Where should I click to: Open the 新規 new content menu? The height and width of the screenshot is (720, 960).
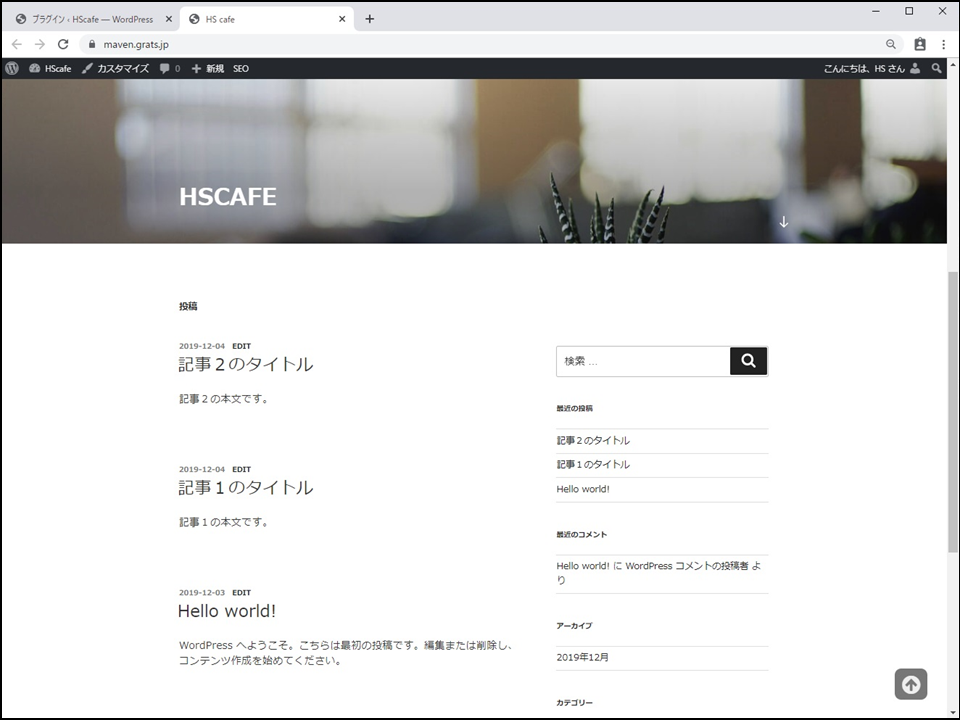pos(208,69)
